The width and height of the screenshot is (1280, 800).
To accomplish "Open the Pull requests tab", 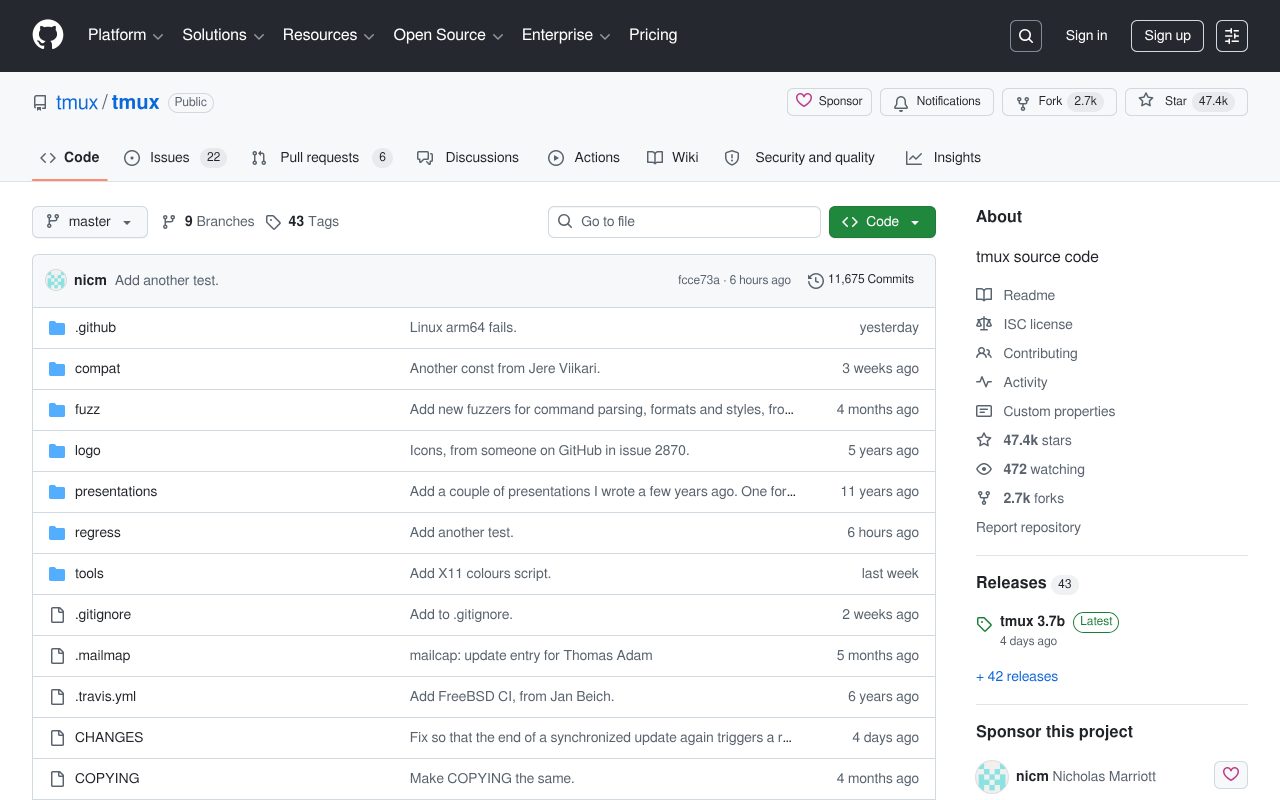I will [322, 158].
